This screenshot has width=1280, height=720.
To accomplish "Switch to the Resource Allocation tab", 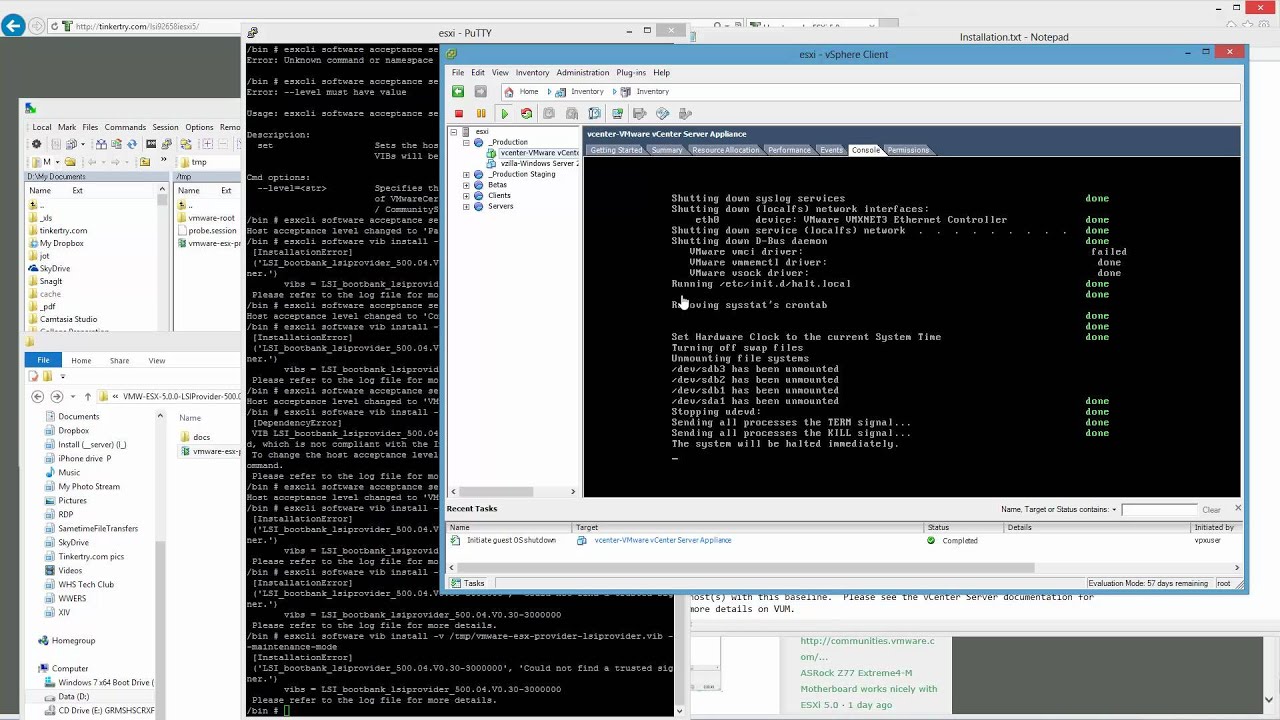I will pyautogui.click(x=726, y=150).
